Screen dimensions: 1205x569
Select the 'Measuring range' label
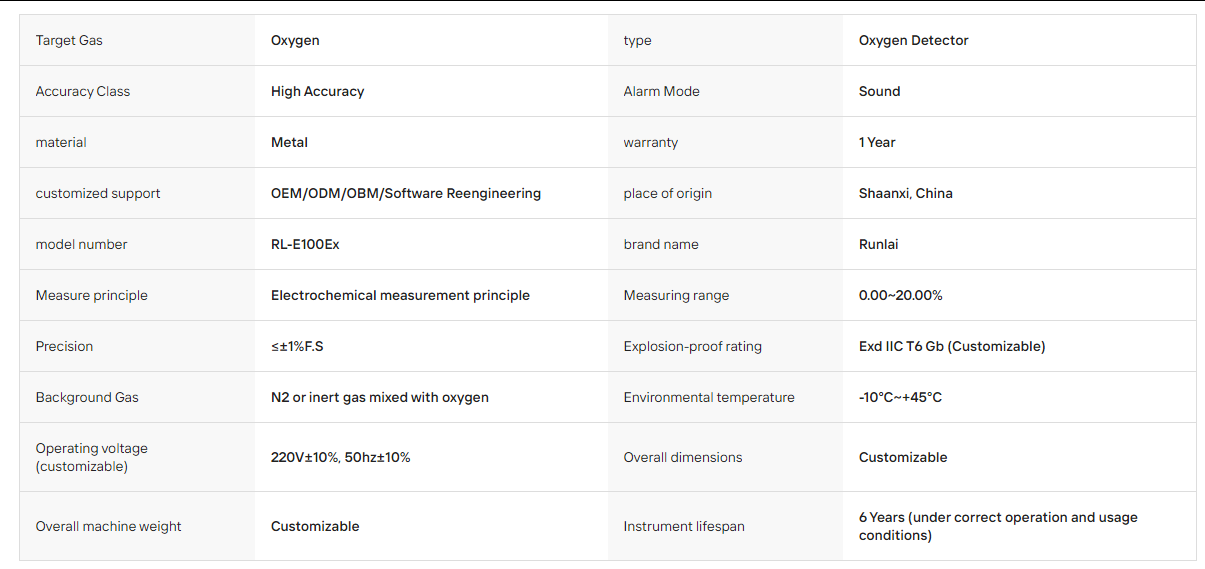[x=676, y=296]
